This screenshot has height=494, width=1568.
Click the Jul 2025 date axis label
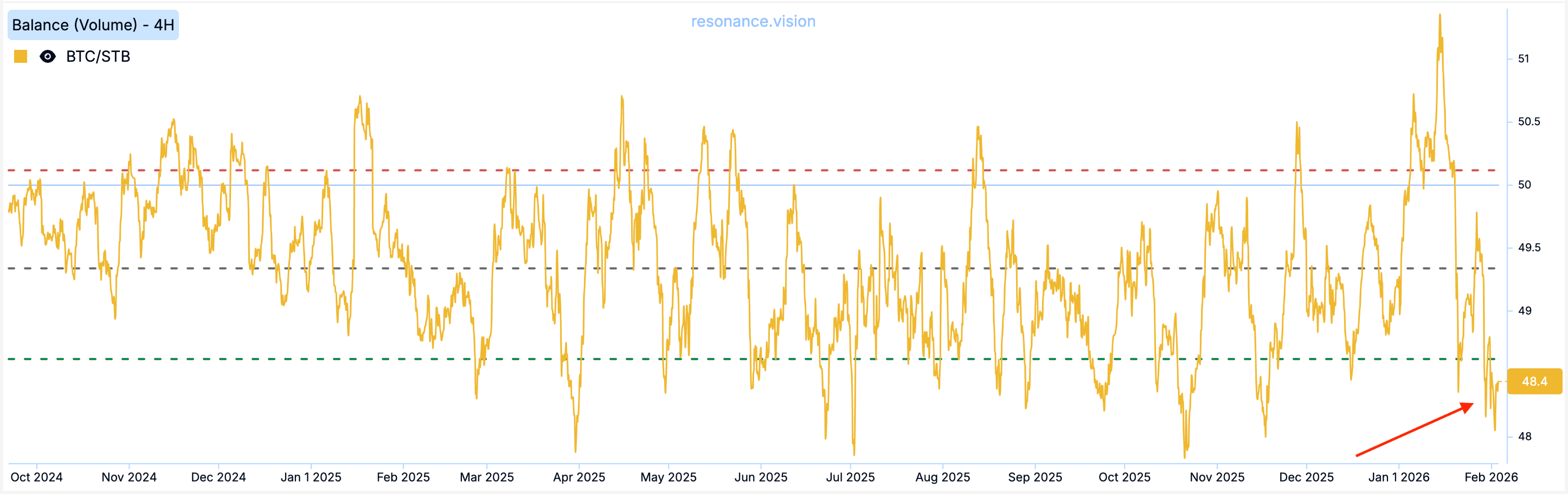pyautogui.click(x=850, y=477)
